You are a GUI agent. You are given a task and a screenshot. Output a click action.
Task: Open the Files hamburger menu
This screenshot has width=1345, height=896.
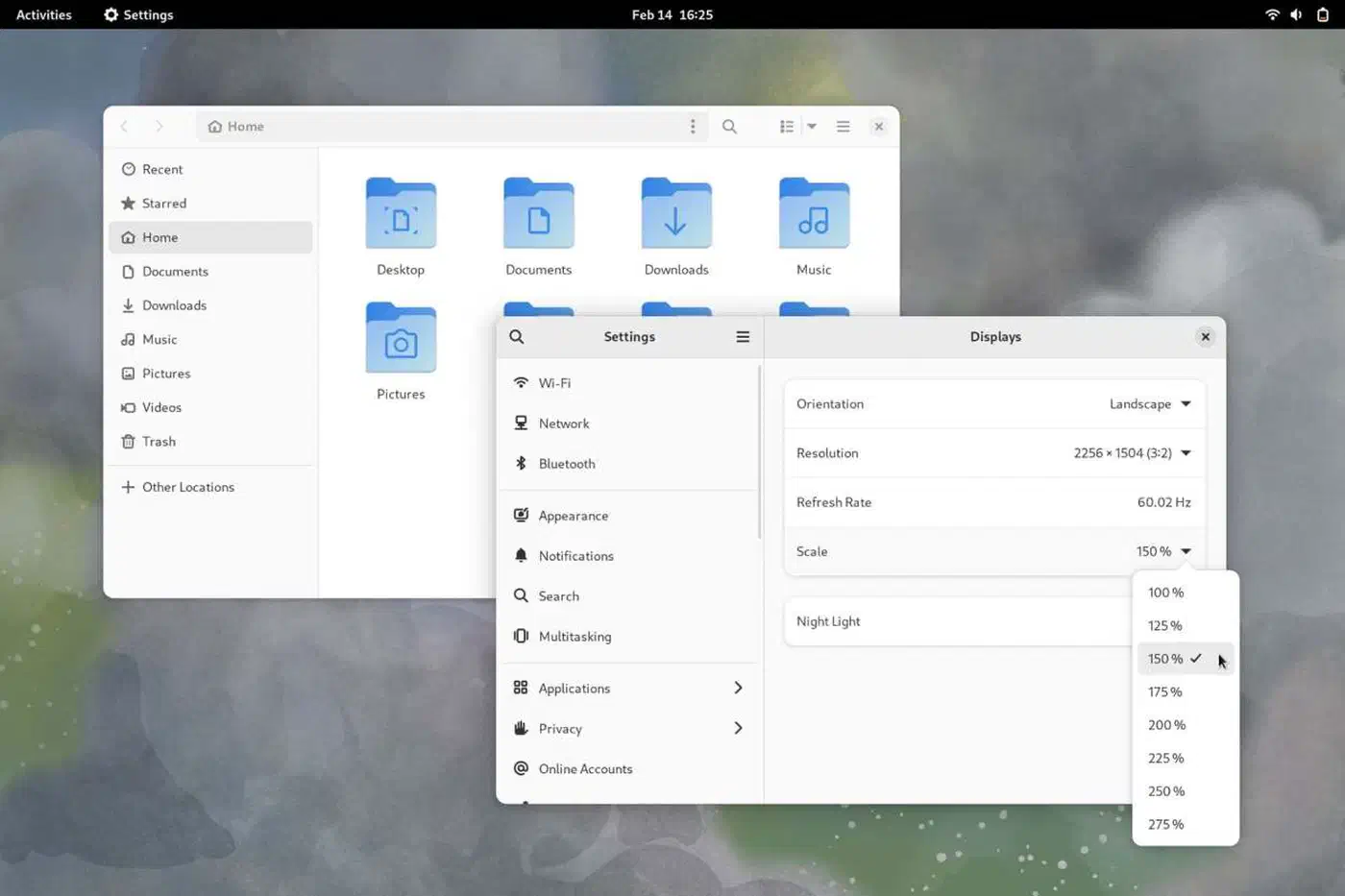pyautogui.click(x=844, y=127)
